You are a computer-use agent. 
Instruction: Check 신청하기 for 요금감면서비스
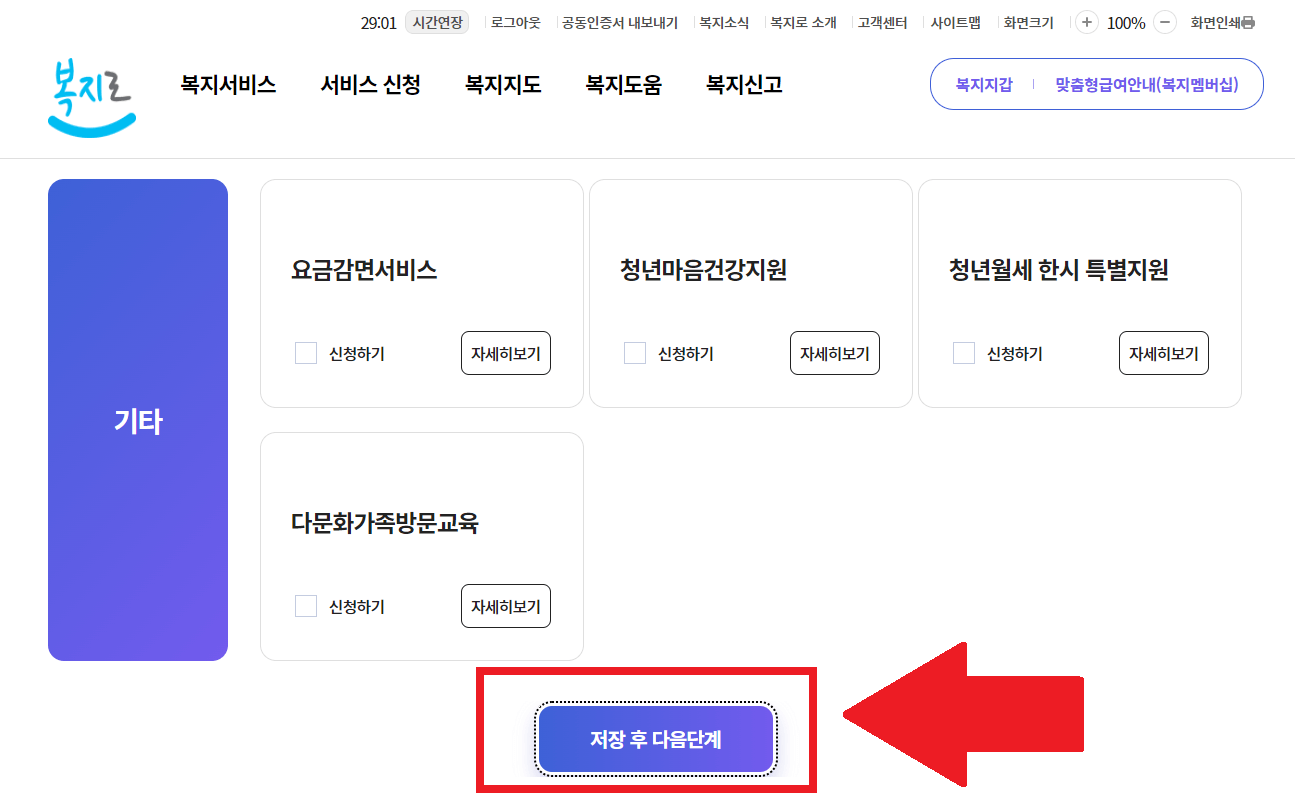[305, 352]
